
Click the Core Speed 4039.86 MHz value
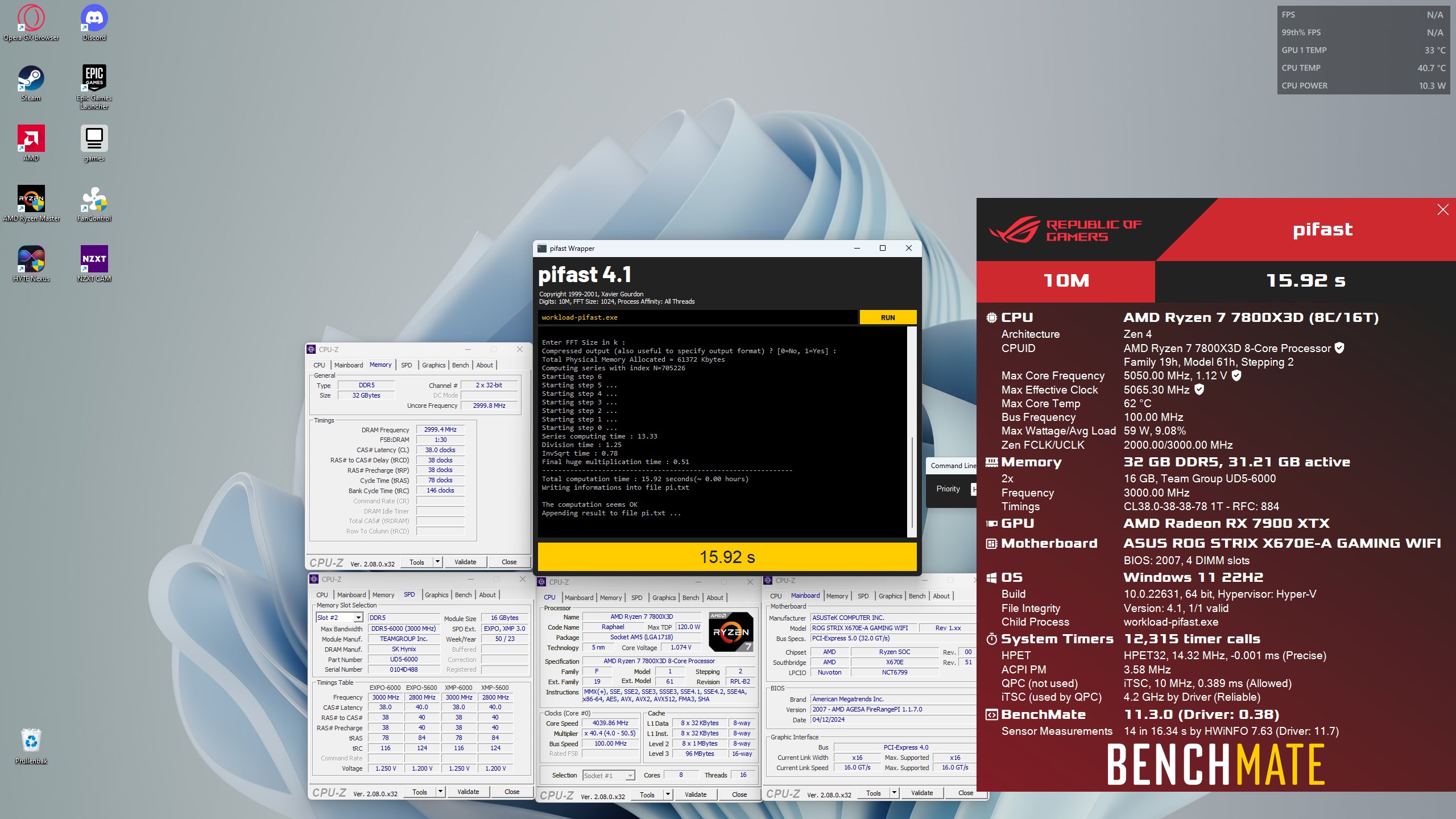(610, 723)
